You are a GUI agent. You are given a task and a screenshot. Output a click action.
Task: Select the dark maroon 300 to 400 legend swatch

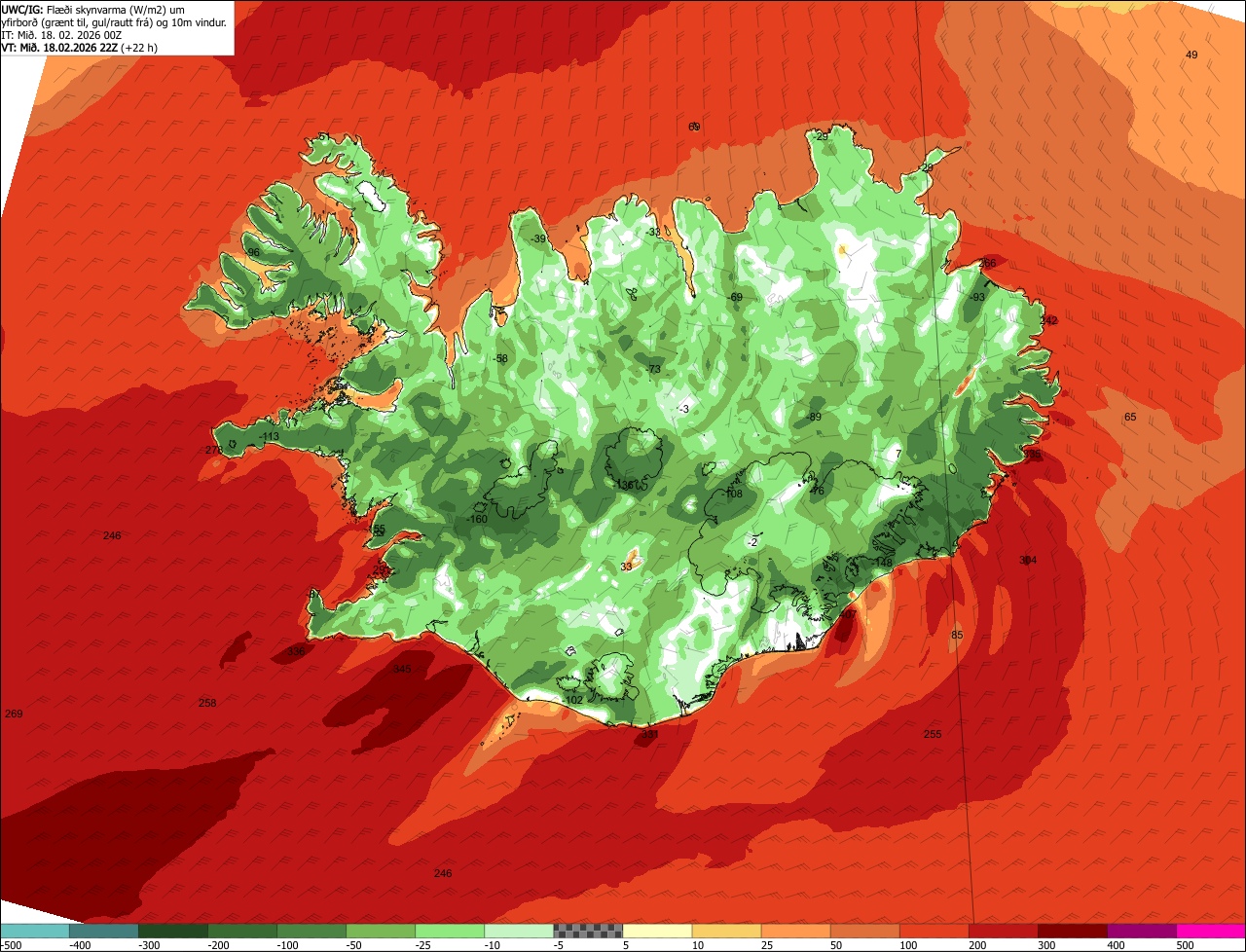click(1073, 931)
